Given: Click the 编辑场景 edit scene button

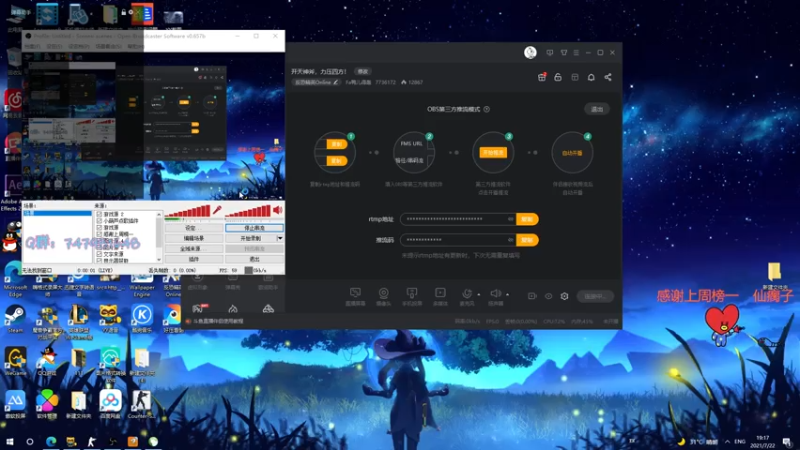Looking at the screenshot, I should pyautogui.click(x=193, y=238).
